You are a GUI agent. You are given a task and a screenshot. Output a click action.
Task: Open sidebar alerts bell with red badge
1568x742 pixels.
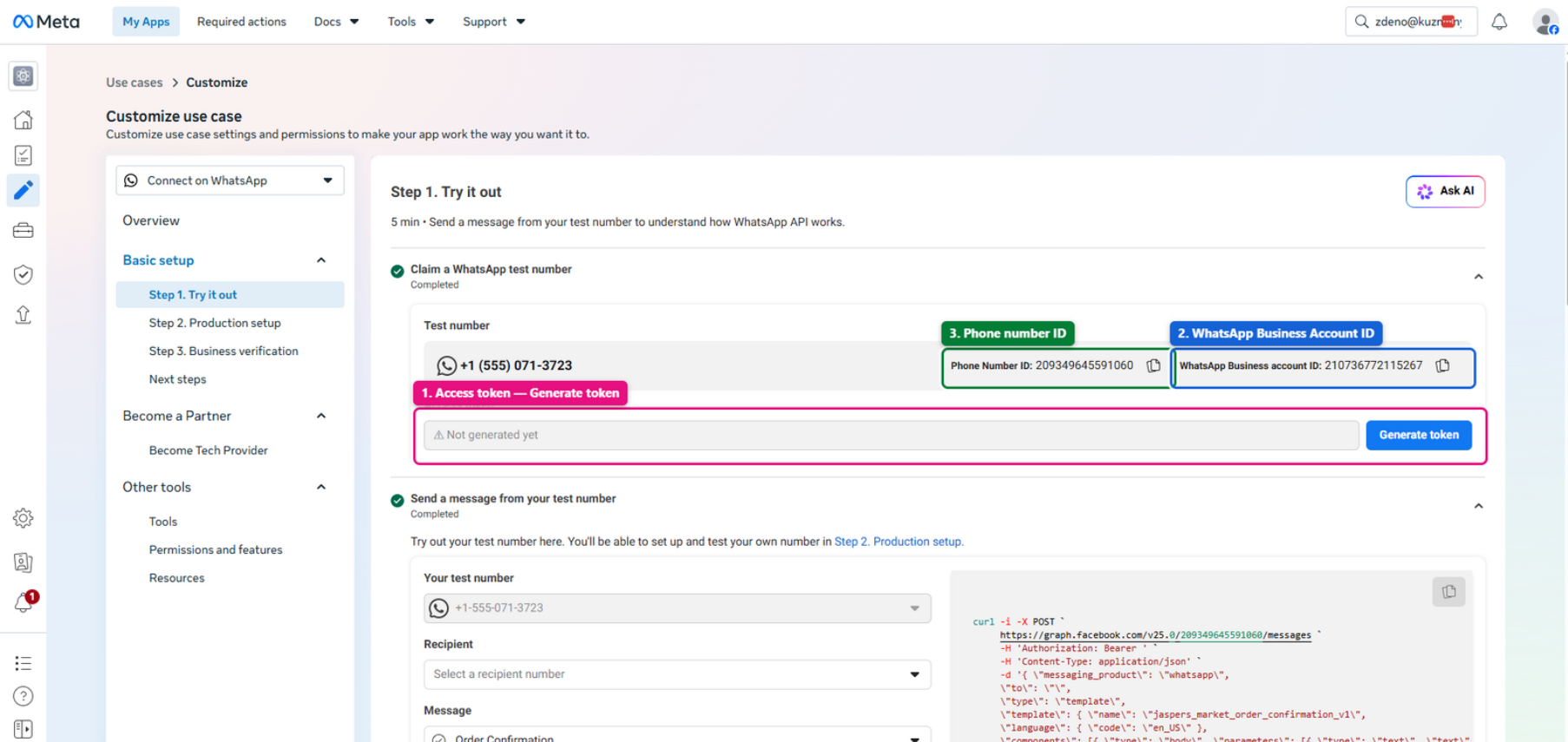coord(23,602)
